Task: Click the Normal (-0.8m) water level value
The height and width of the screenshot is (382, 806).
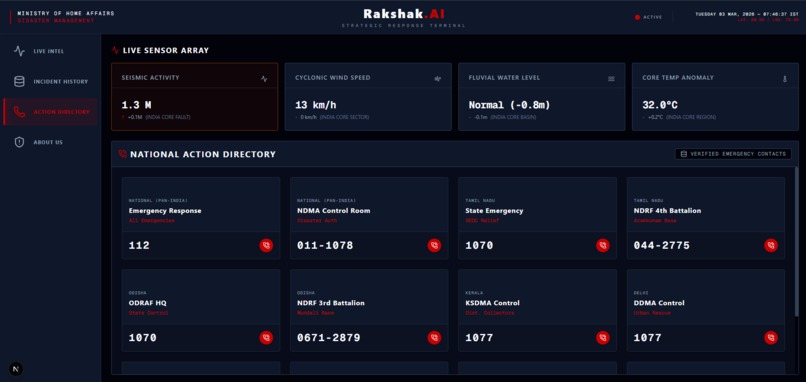Action: (509, 105)
